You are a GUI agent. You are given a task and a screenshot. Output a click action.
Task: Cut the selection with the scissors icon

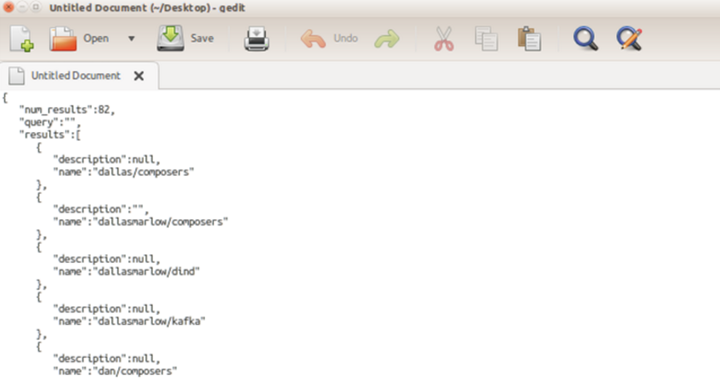(444, 39)
